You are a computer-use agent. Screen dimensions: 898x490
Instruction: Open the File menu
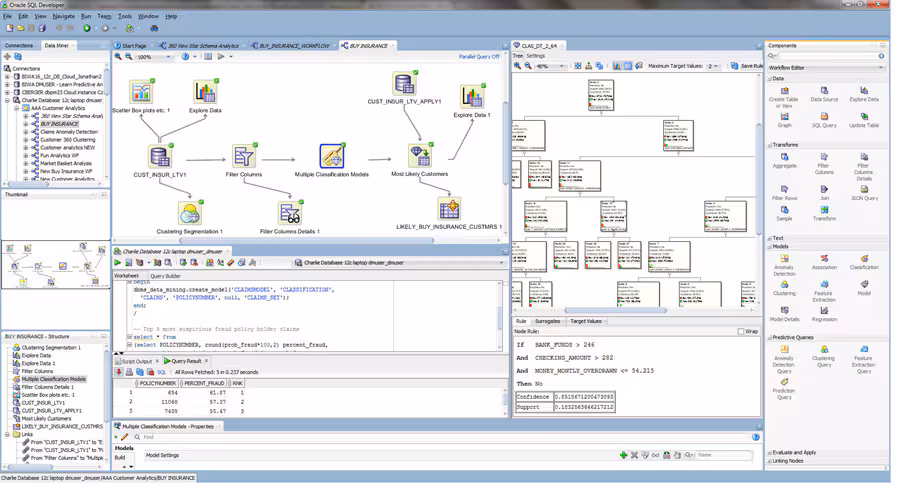[x=7, y=16]
